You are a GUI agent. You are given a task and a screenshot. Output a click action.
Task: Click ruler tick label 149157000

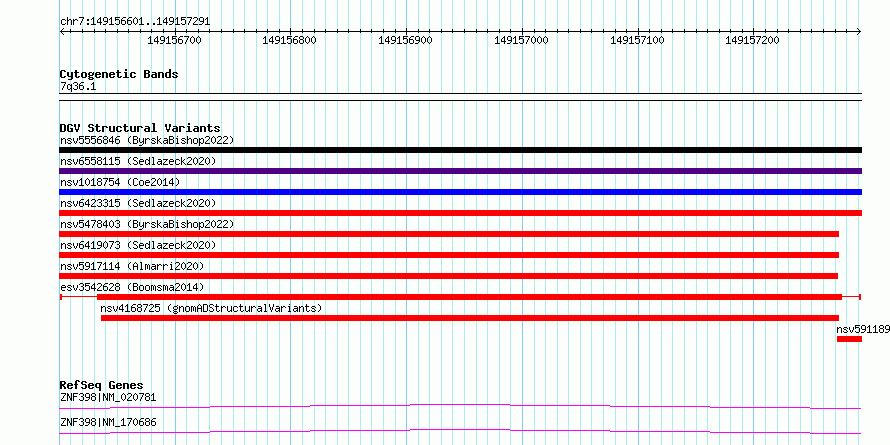pos(521,40)
